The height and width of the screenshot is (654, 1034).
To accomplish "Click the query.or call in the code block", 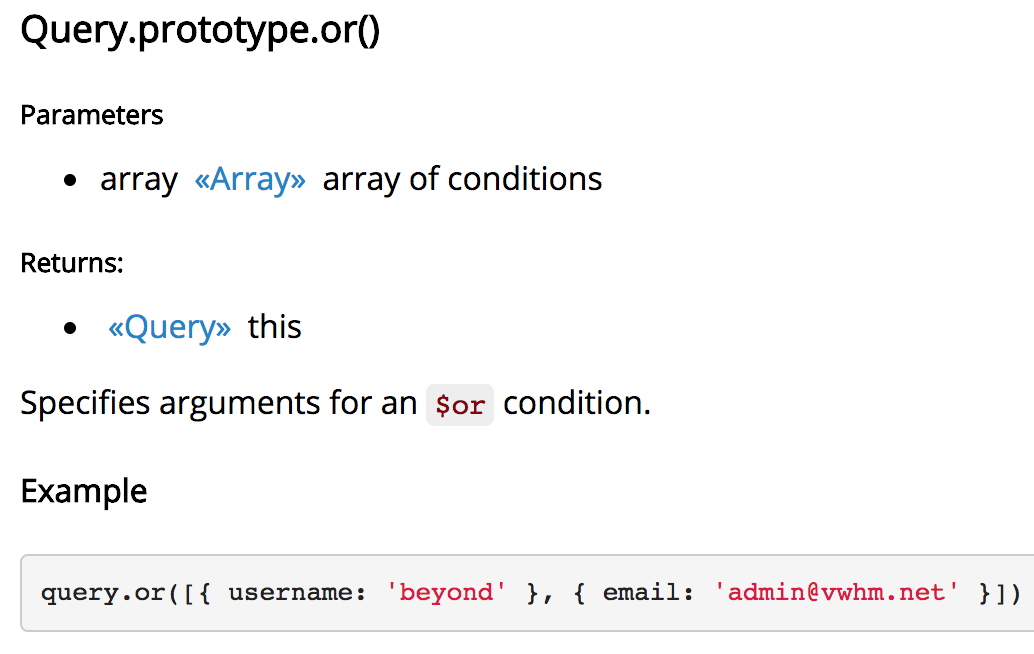I will (104, 593).
